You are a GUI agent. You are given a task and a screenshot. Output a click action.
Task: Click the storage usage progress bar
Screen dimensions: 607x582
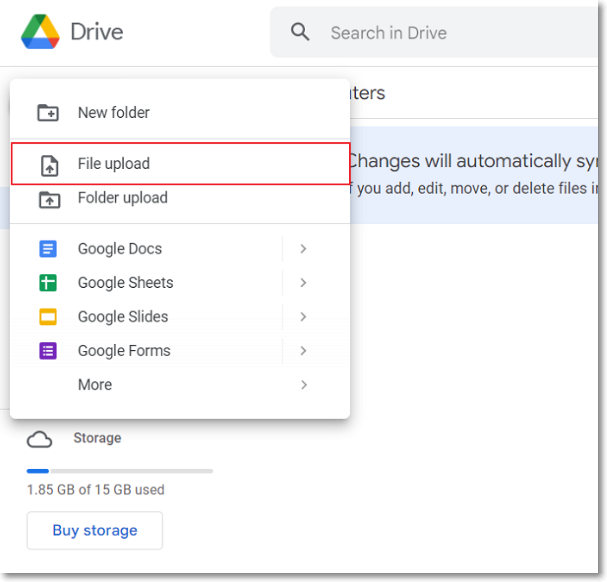coord(120,471)
